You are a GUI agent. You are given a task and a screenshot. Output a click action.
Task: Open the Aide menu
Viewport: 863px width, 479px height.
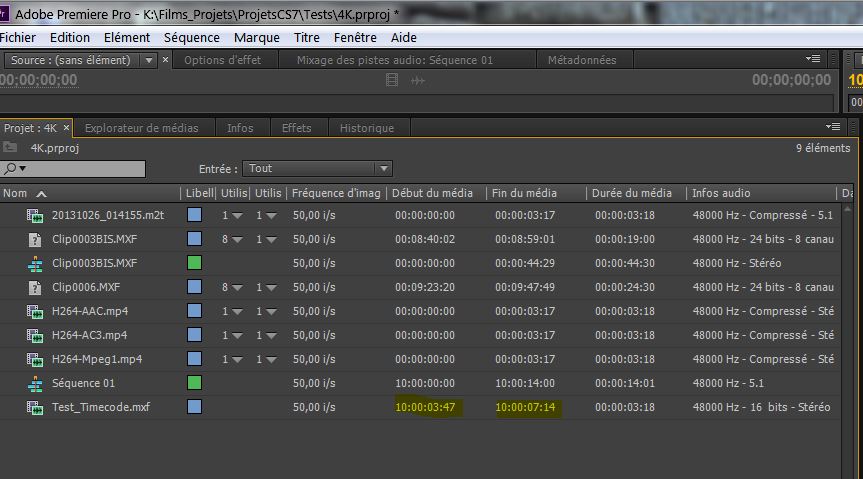(x=403, y=37)
